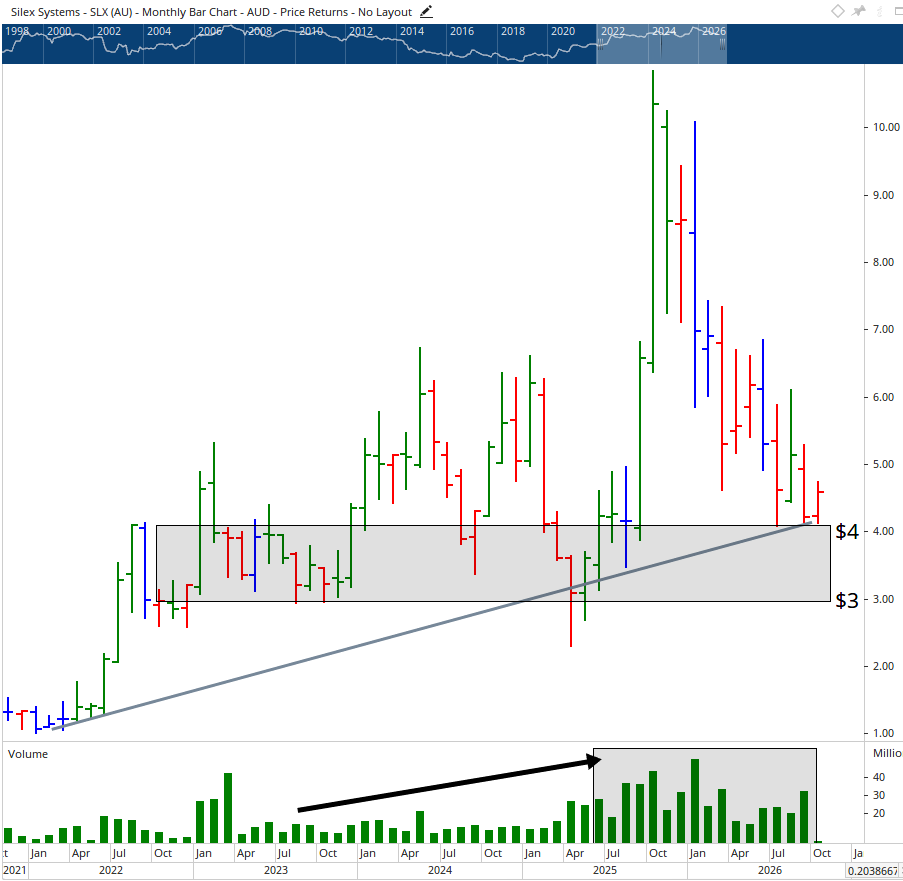This screenshot has width=903, height=881.
Task: Click the $4 annotation label
Action: [847, 531]
